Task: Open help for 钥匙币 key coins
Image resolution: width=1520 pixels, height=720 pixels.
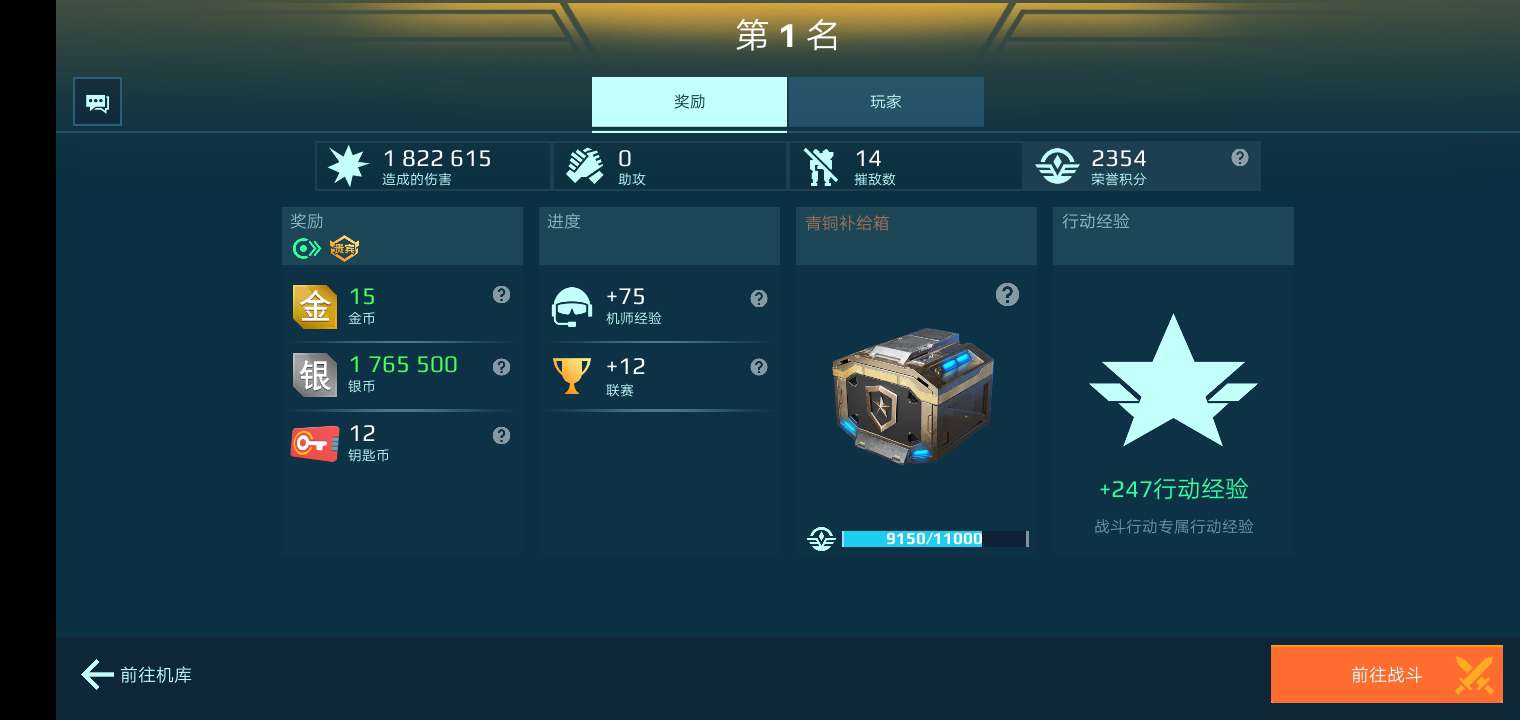Action: pos(502,435)
